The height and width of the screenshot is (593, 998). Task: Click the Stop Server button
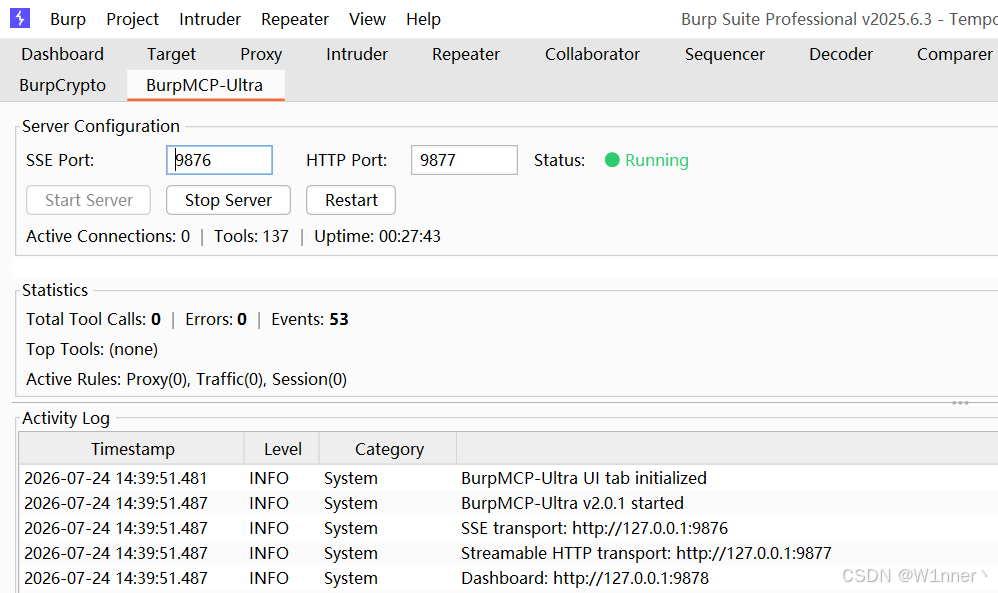pos(228,200)
